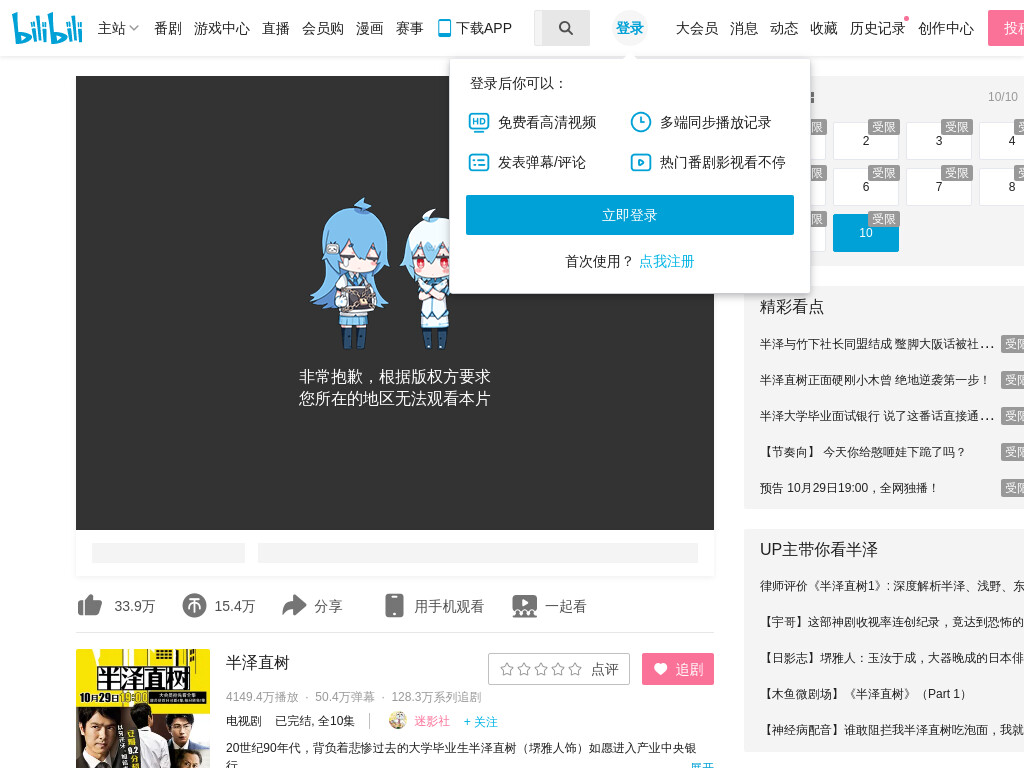1024x768 pixels.
Task: Click the search magnifier icon
Action: 566,28
